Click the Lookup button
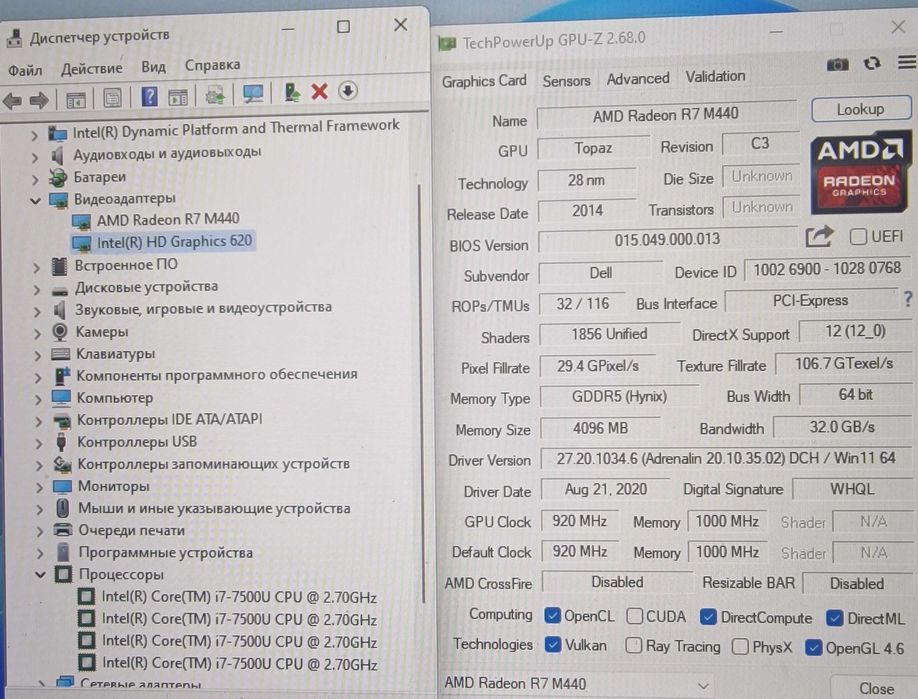Screen dimensions: 918x699 pos(861,109)
